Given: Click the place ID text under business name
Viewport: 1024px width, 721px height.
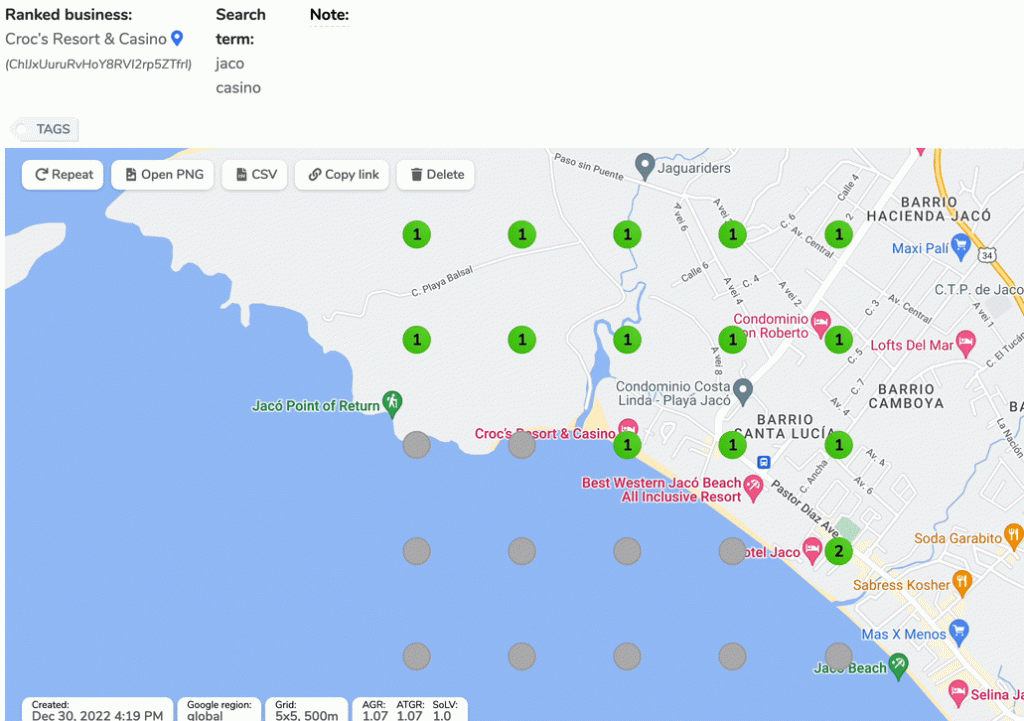Looking at the screenshot, I should (99, 64).
